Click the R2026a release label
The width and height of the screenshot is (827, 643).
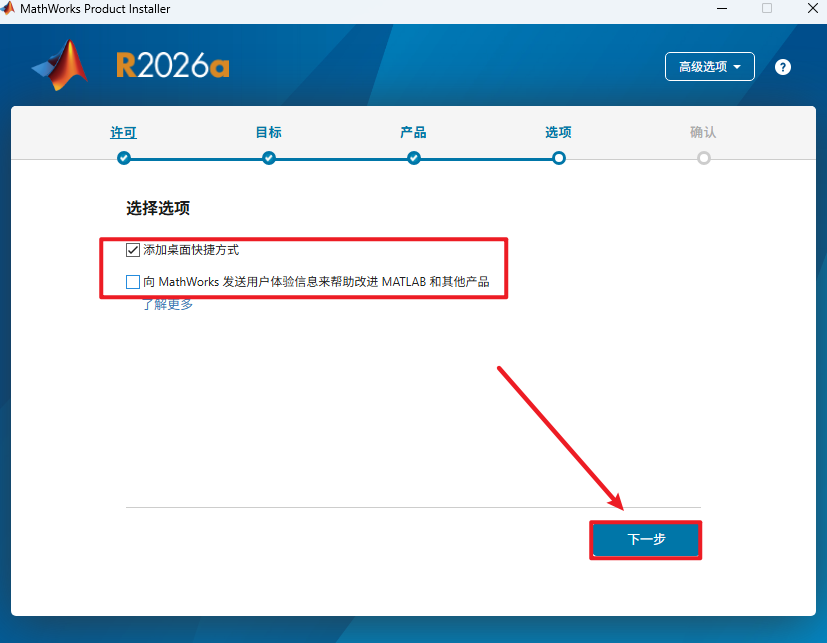[x=173, y=65]
